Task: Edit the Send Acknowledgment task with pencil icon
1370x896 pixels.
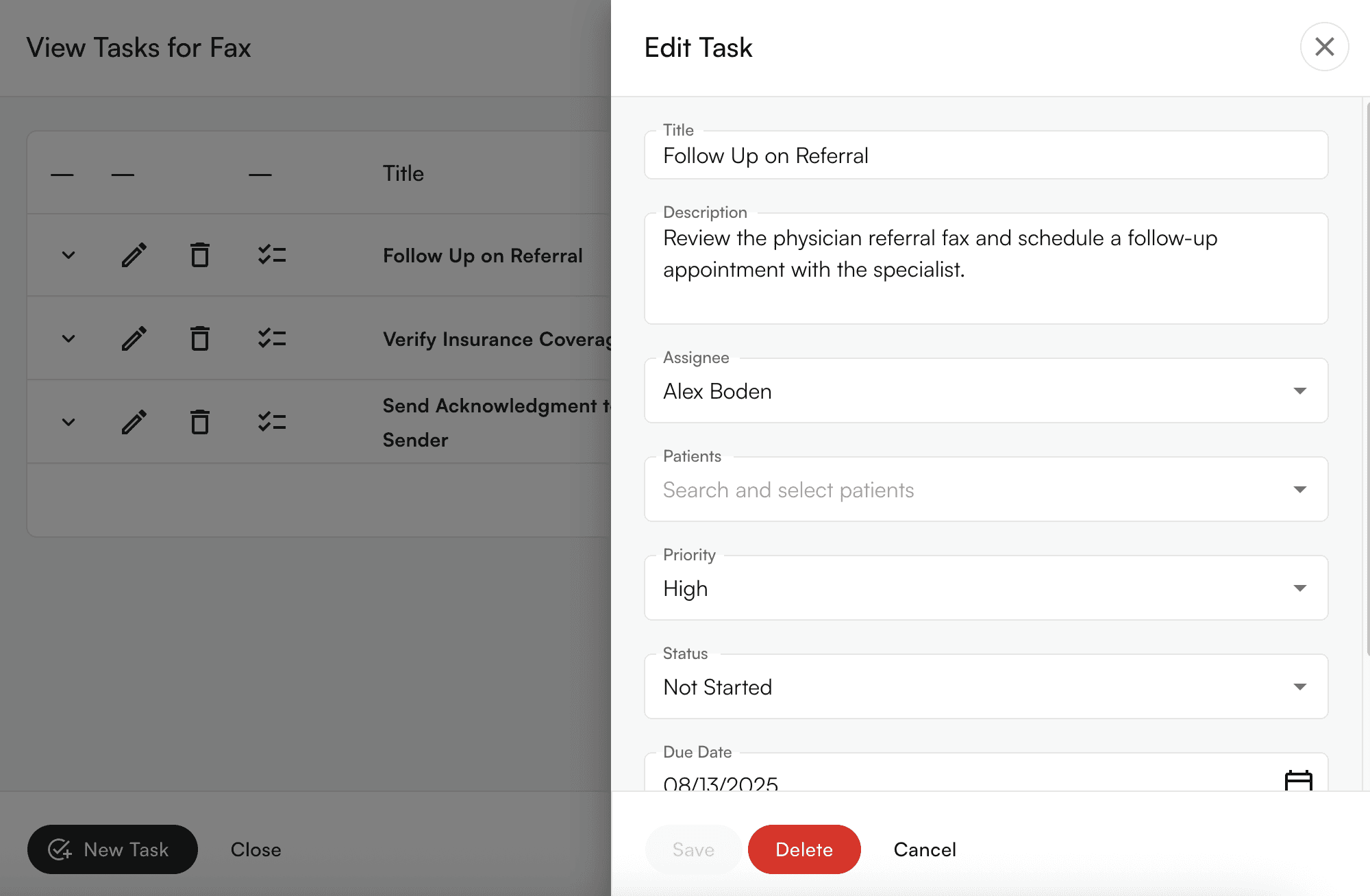Action: [134, 422]
